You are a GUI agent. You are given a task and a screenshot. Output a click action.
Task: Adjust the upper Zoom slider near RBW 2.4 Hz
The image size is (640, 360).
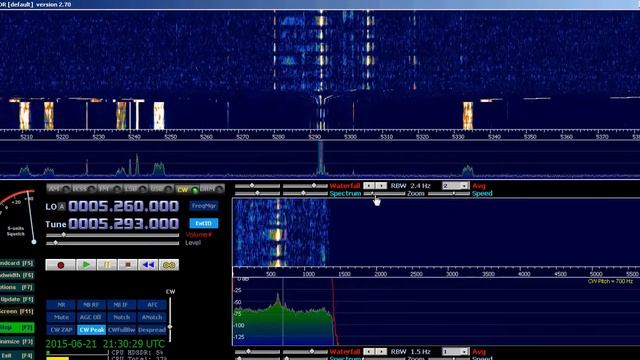384,193
